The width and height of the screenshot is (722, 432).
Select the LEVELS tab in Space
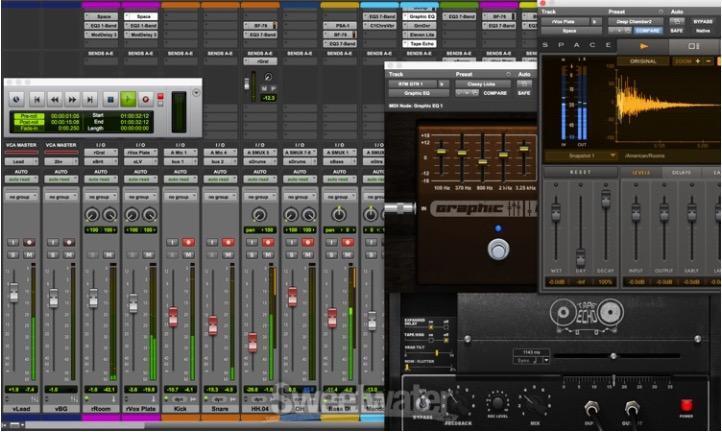click(x=641, y=172)
